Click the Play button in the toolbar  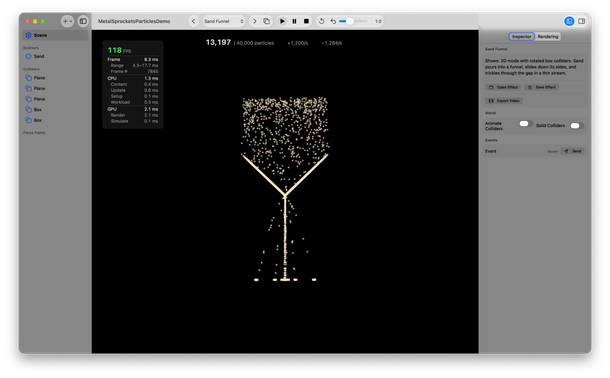pyautogui.click(x=282, y=21)
